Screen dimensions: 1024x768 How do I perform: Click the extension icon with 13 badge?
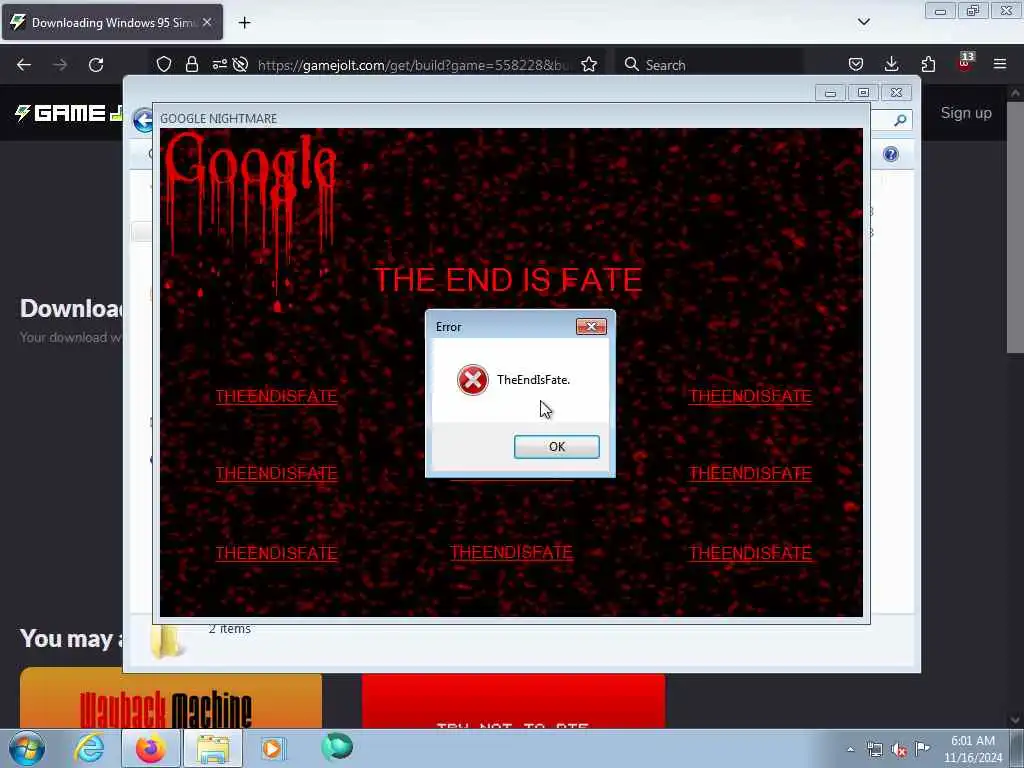coord(965,62)
